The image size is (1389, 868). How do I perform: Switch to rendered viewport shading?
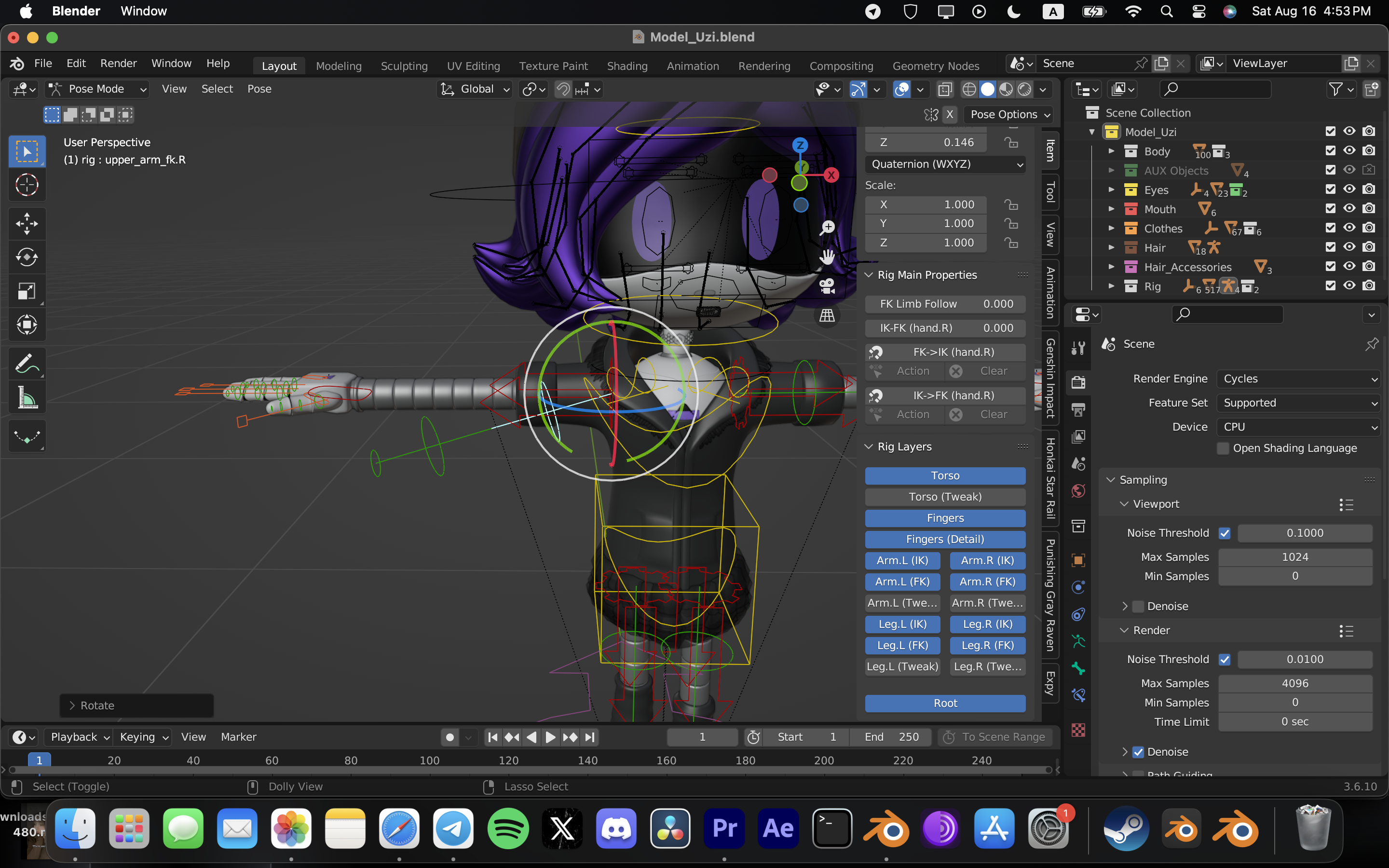coord(1024,89)
